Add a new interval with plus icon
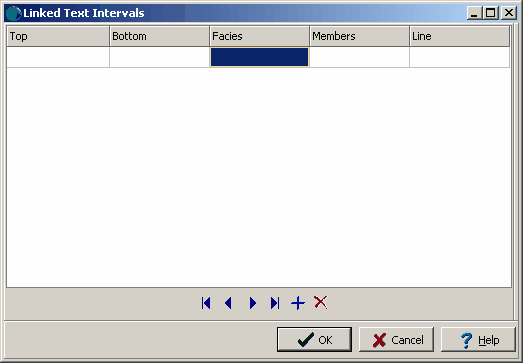Screen dimensions: 523x363 click(x=298, y=304)
